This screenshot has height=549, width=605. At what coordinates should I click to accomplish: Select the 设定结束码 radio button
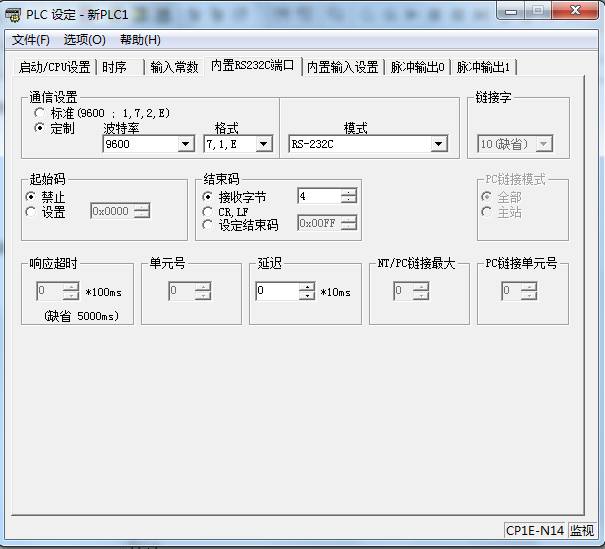pyautogui.click(x=208, y=224)
